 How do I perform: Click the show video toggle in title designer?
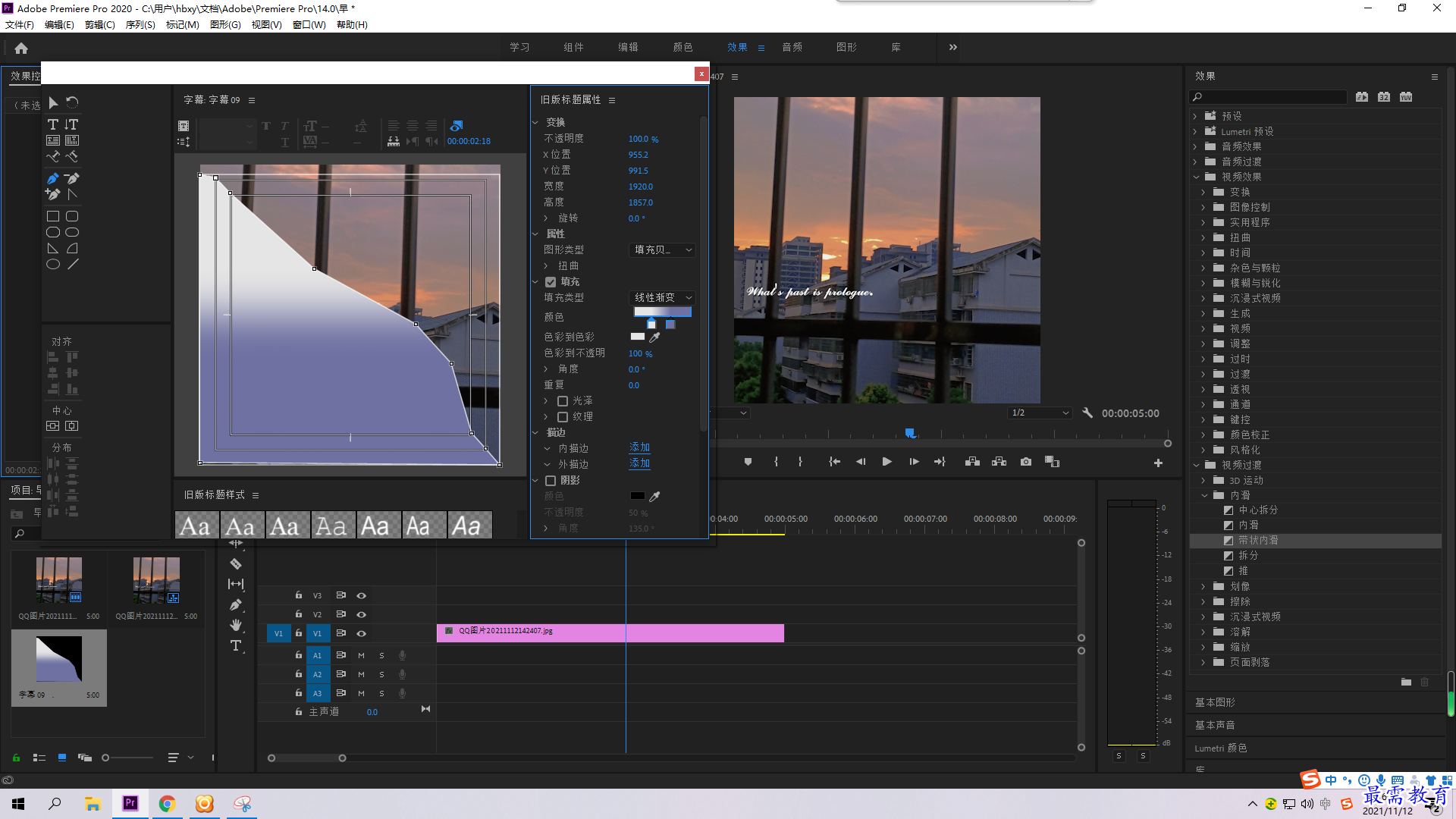tap(456, 126)
